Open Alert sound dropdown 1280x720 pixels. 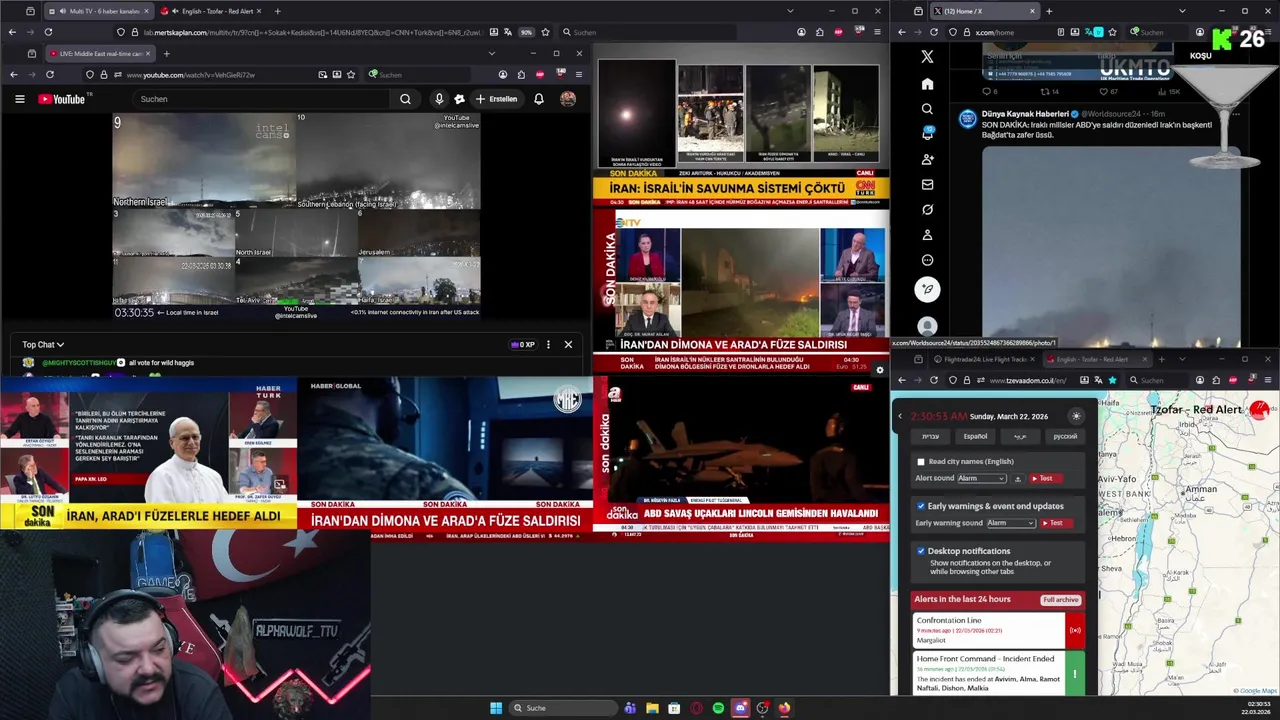[x=982, y=479]
